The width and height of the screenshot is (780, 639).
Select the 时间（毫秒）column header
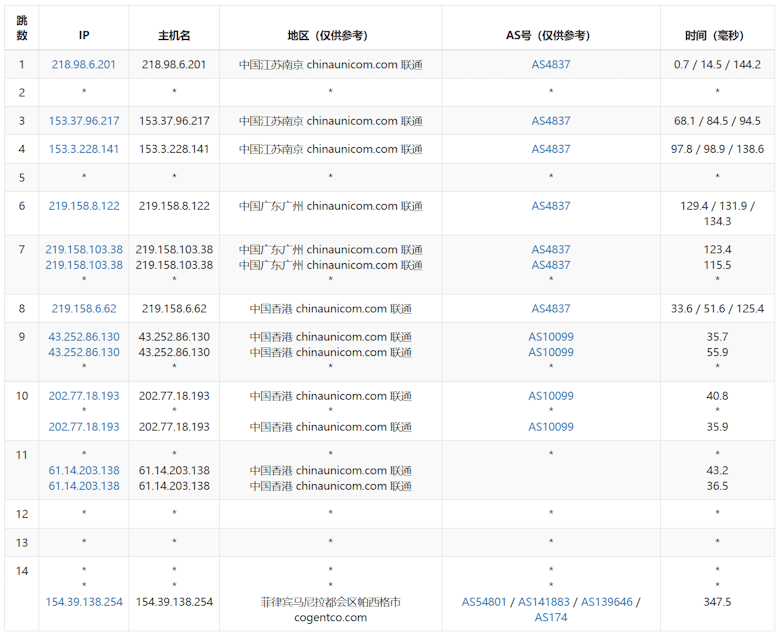717,35
